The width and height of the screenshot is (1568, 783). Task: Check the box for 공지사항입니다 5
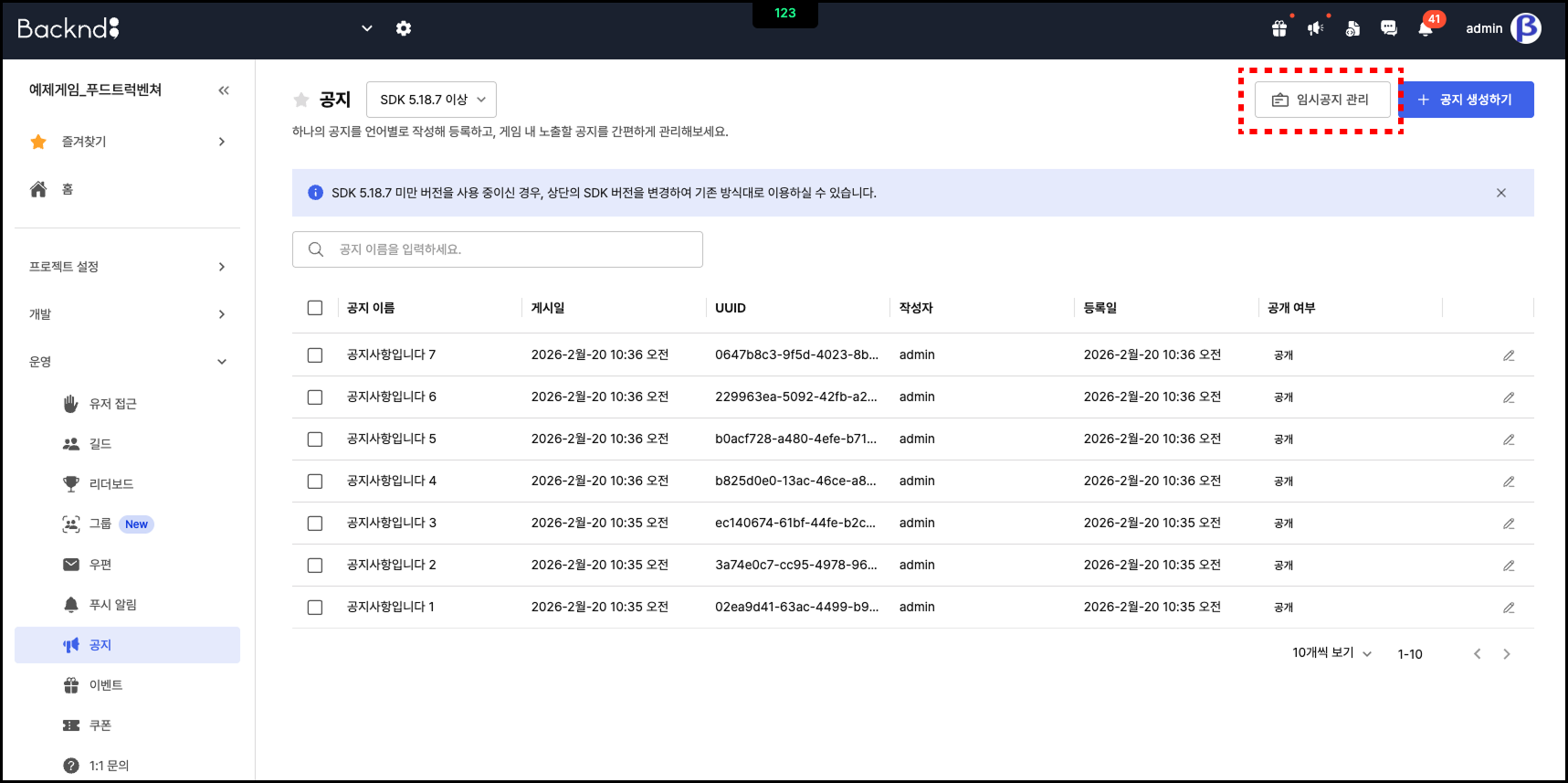tap(315, 439)
